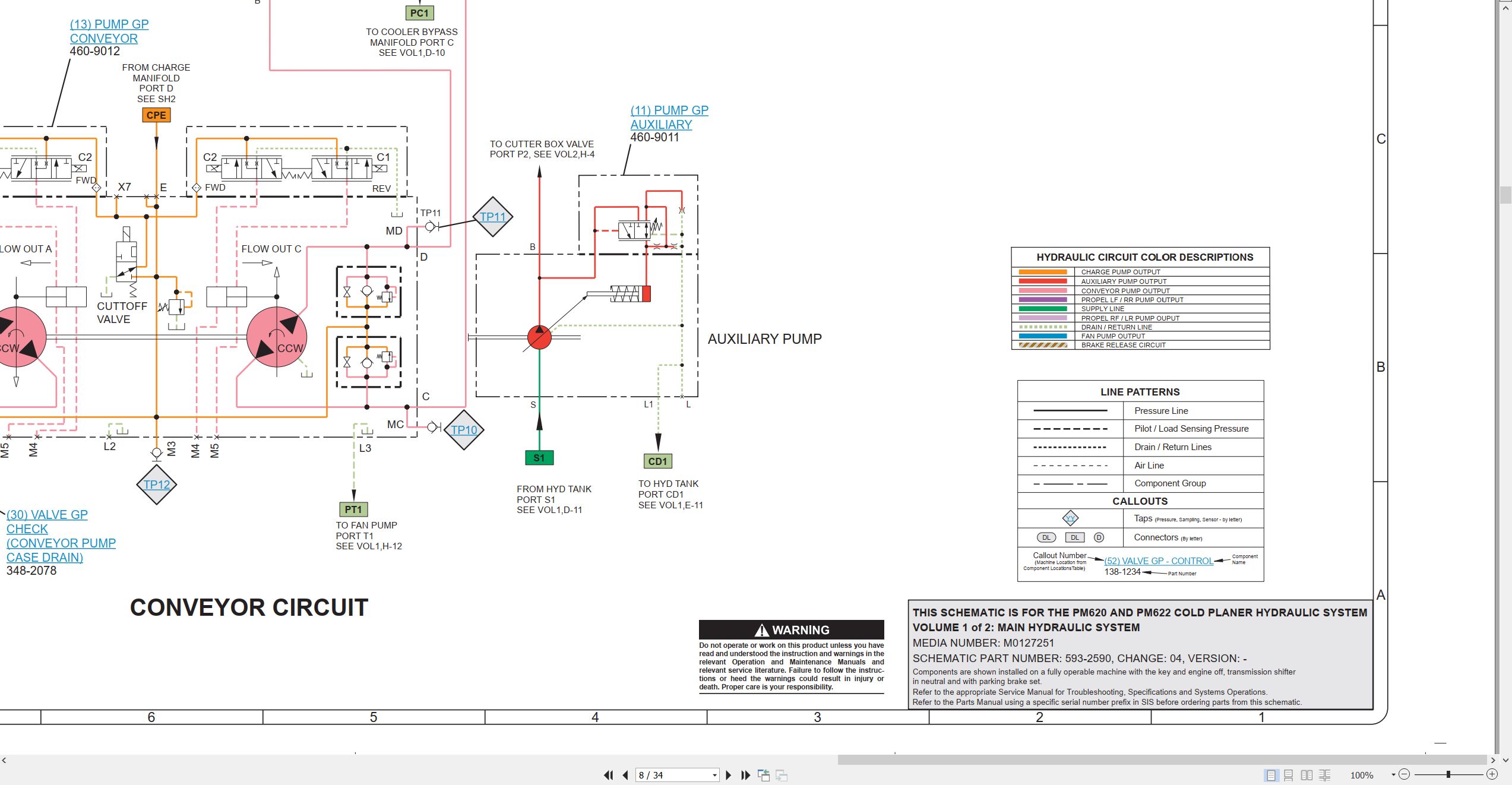
Task: Open the (13) PUMP GP CONVEYOR link
Action: coord(109,31)
